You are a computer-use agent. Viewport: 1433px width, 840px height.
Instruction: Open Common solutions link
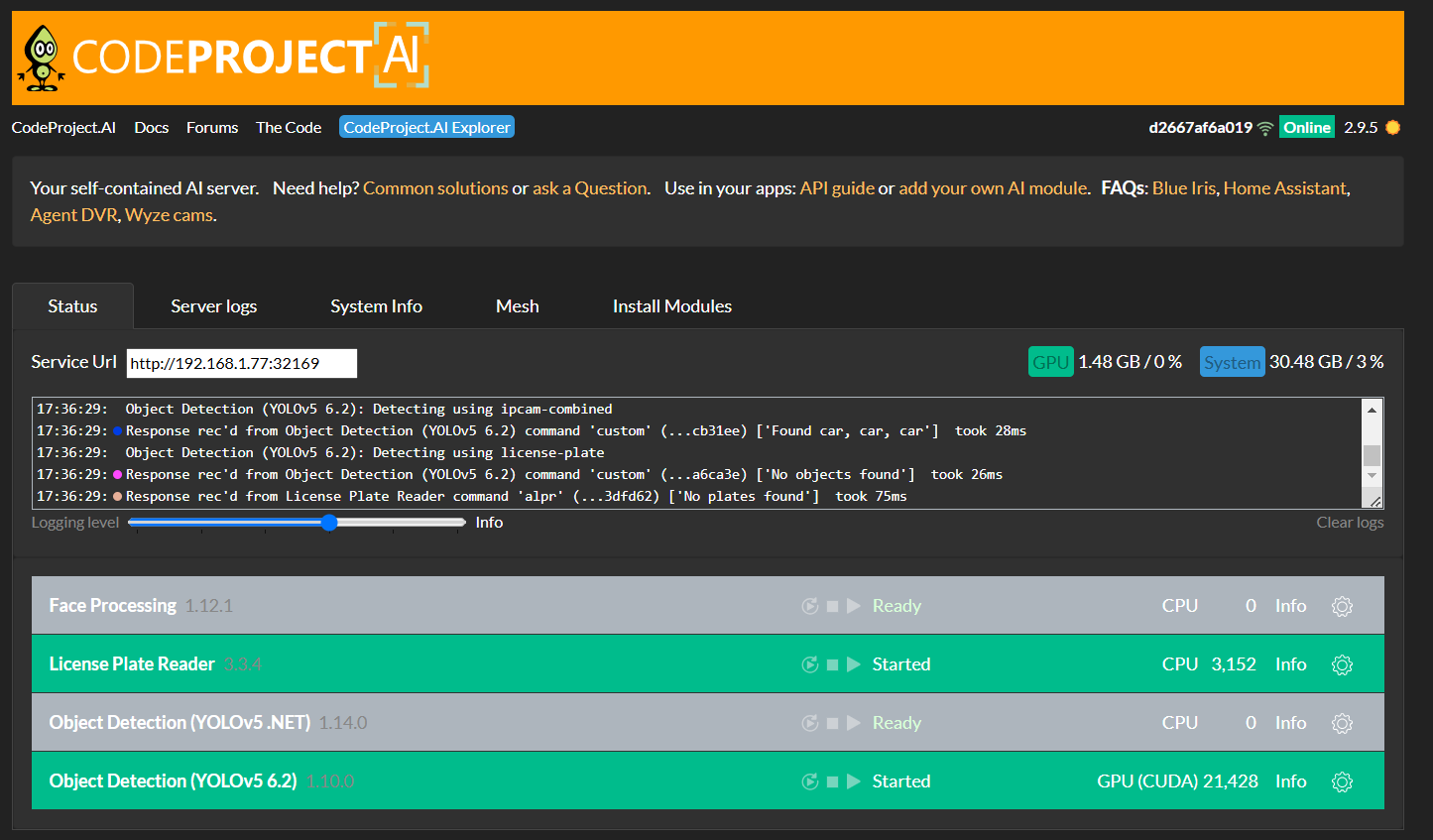[435, 188]
